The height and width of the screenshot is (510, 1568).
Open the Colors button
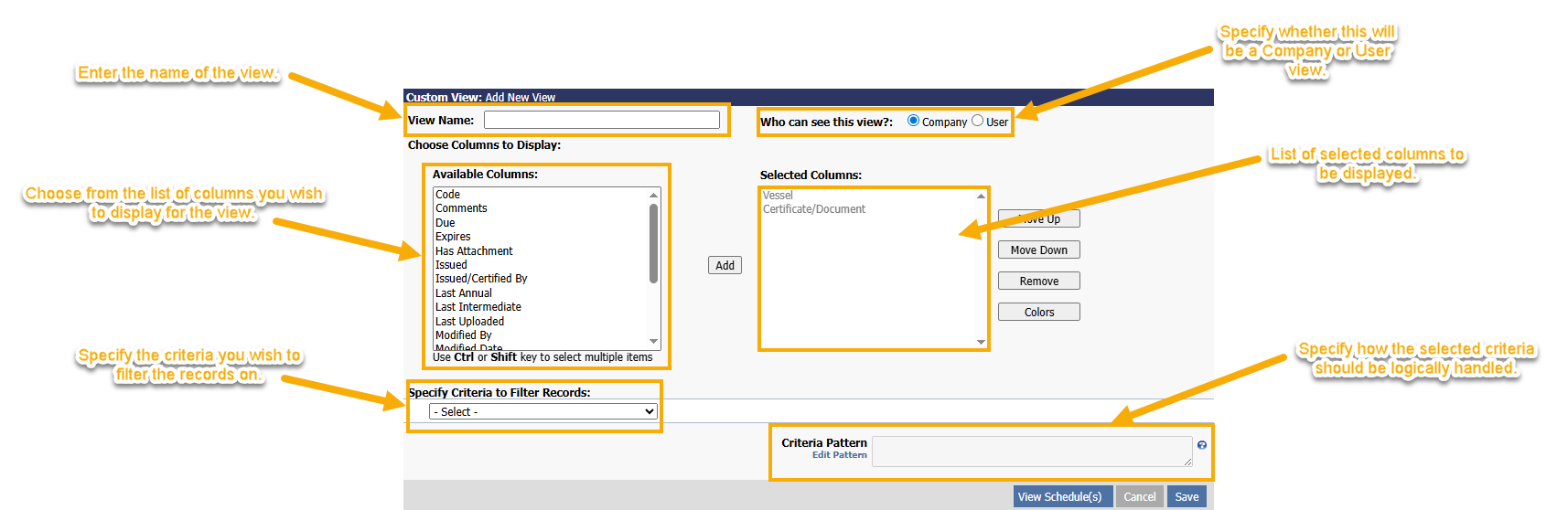coord(1038,313)
